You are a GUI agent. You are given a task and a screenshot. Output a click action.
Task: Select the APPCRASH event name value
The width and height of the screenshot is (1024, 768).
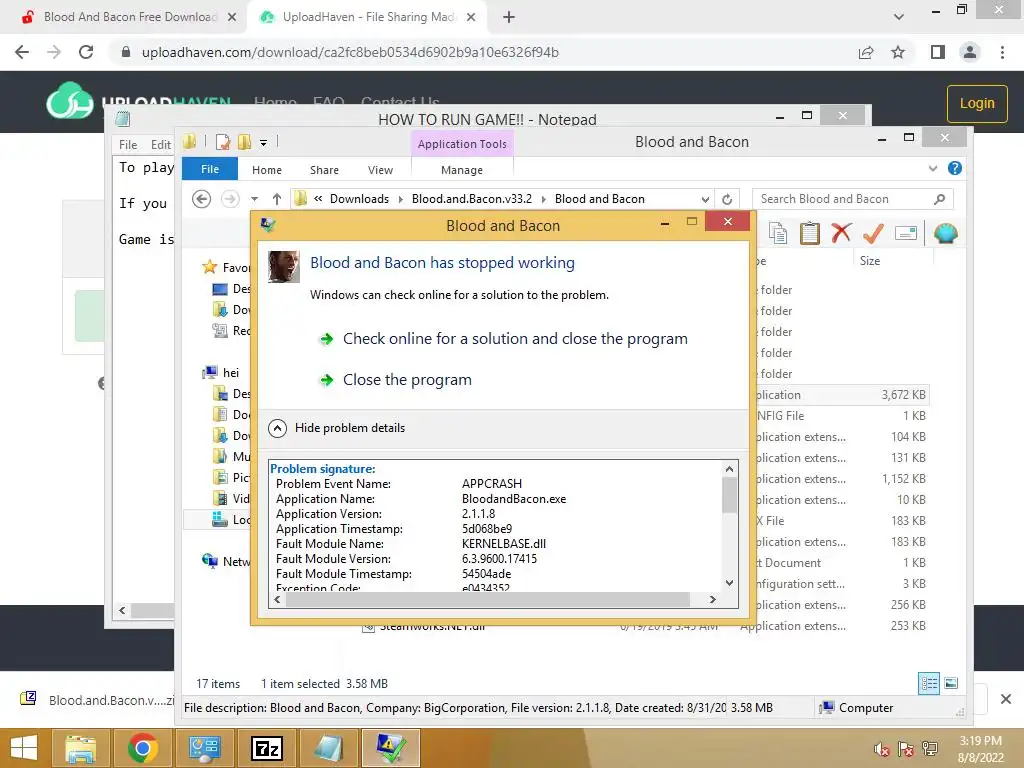492,483
